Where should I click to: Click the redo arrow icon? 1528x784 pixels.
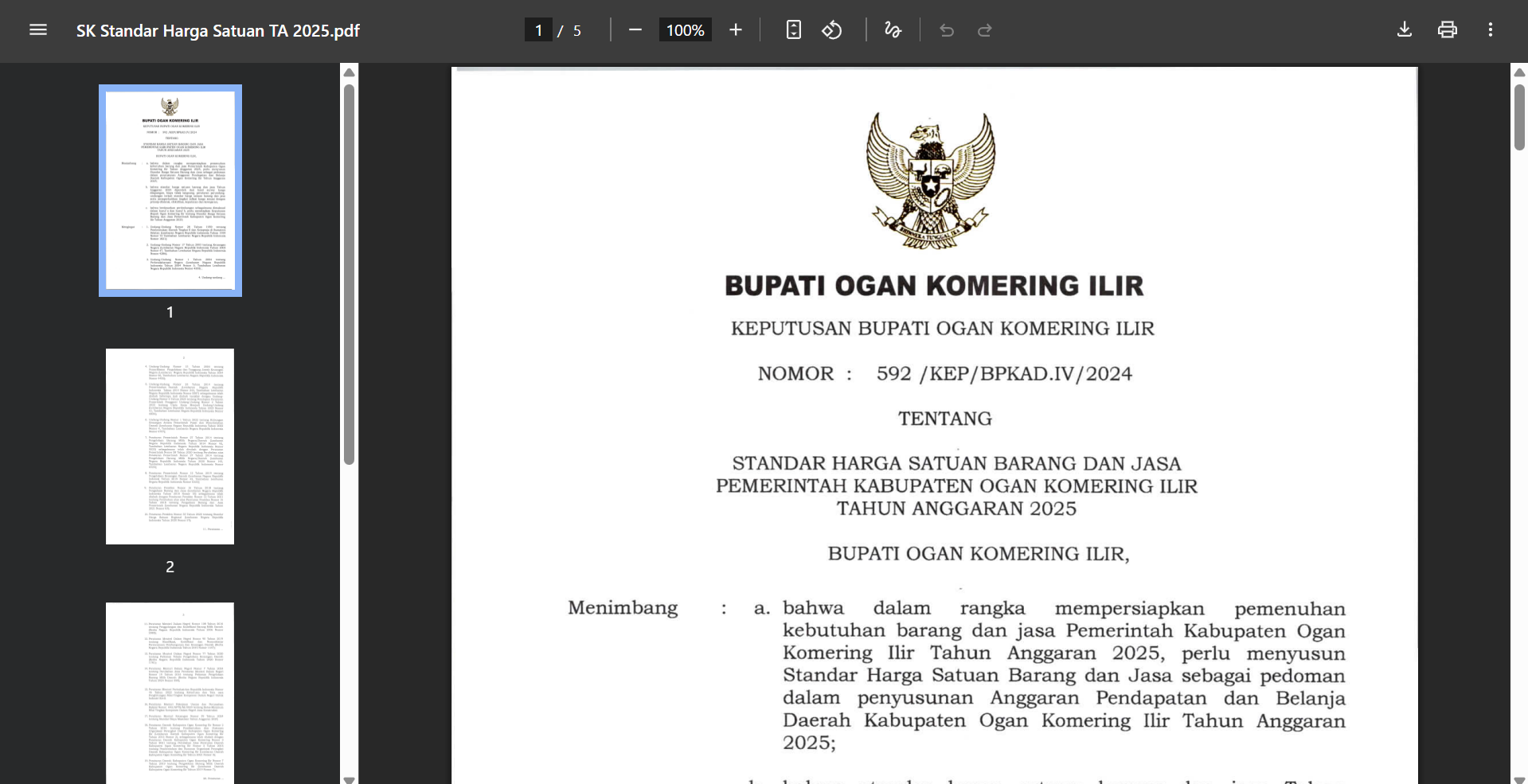tap(985, 30)
